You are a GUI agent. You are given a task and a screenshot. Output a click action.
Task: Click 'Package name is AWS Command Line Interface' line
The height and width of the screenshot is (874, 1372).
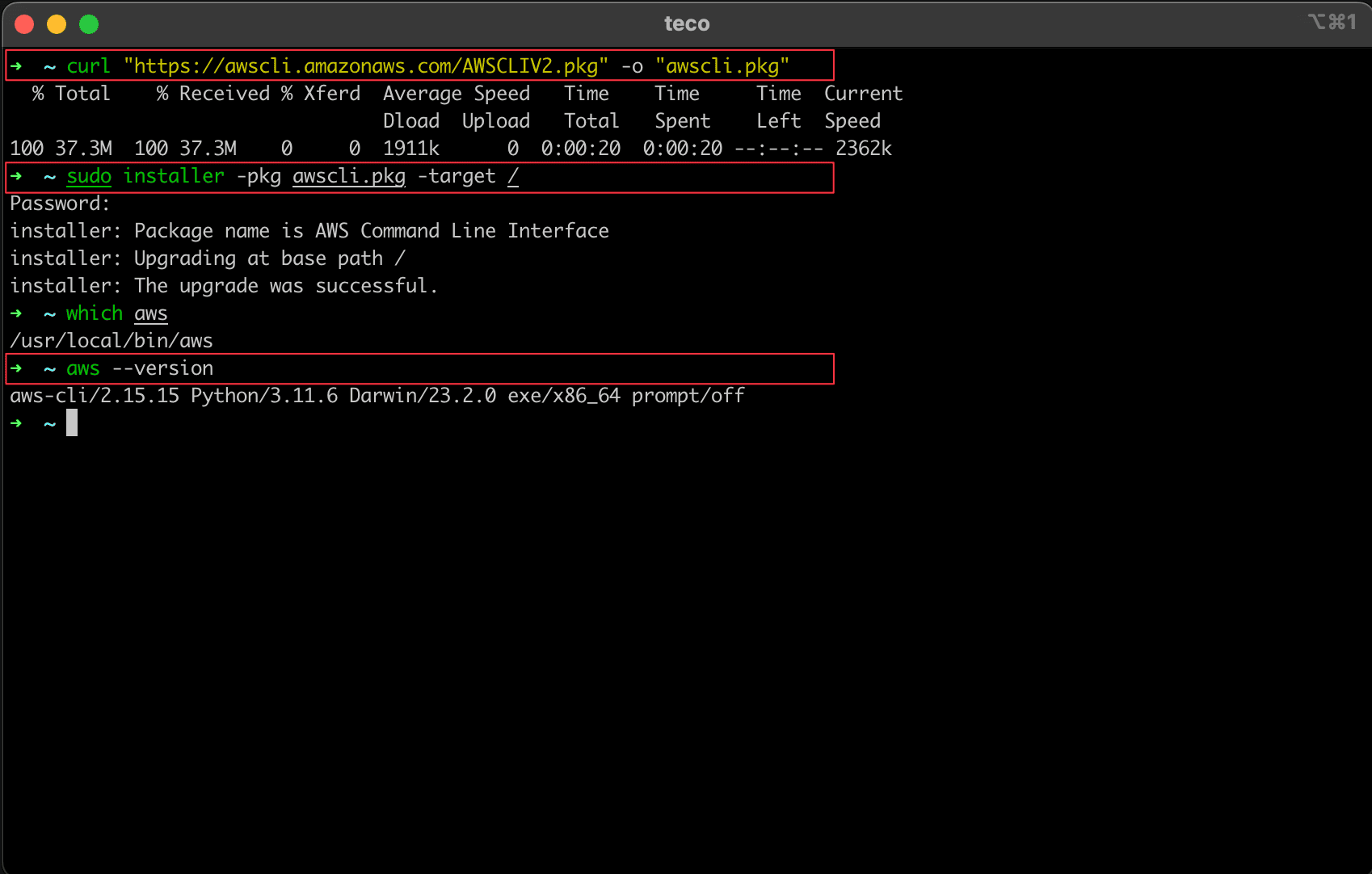coord(309,231)
